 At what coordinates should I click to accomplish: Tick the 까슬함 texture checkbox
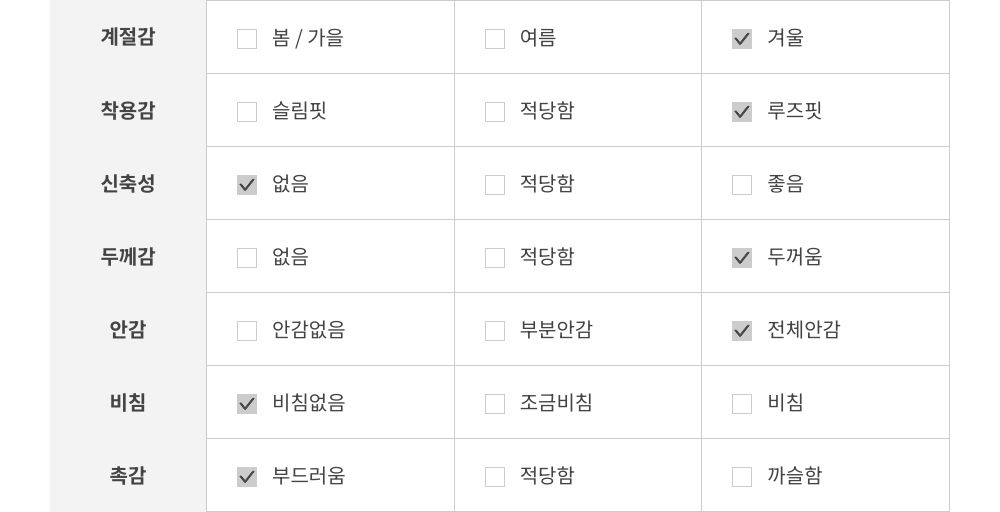click(x=742, y=477)
